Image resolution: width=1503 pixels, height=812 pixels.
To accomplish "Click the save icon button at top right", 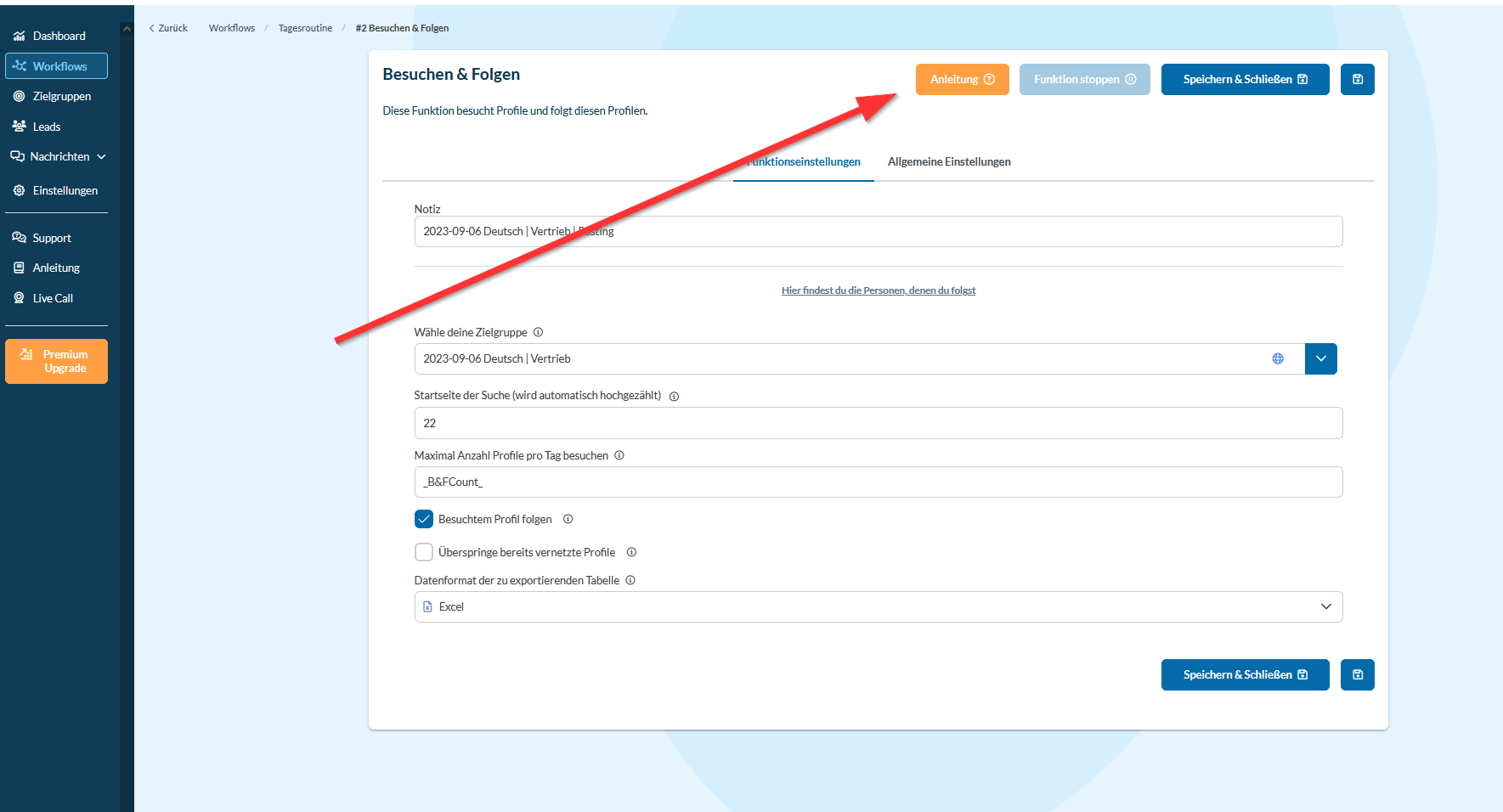I will pos(1357,80).
